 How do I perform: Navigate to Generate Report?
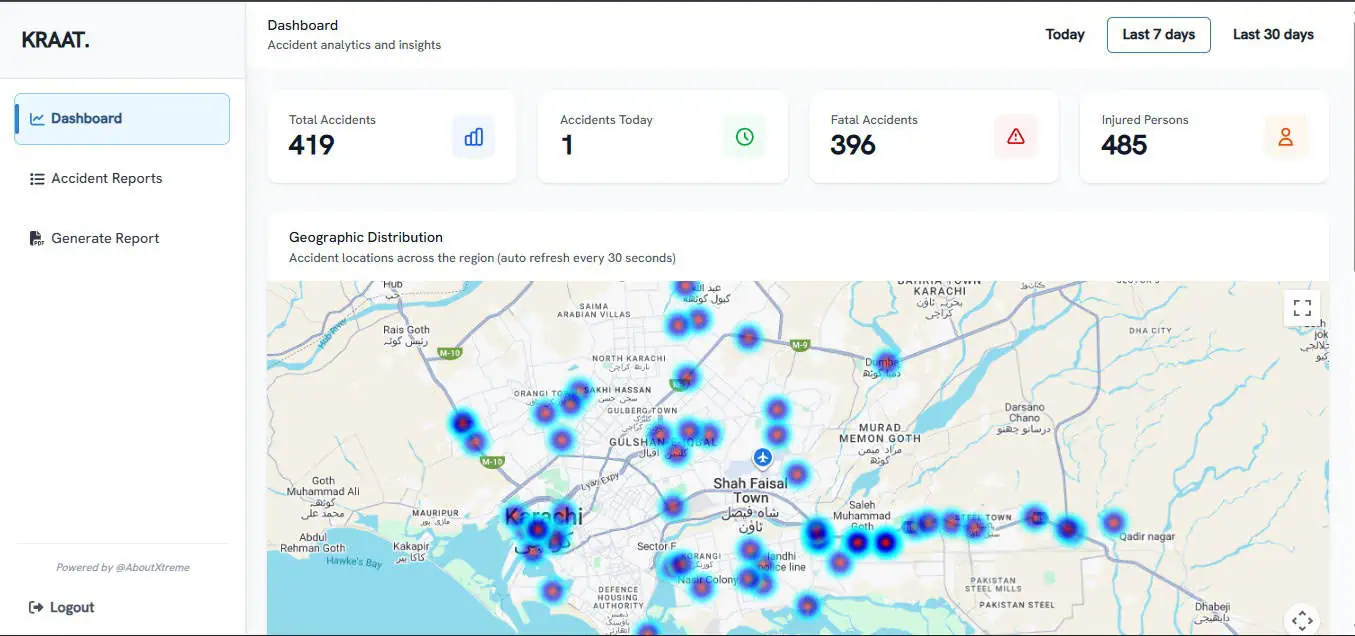[x=105, y=238]
